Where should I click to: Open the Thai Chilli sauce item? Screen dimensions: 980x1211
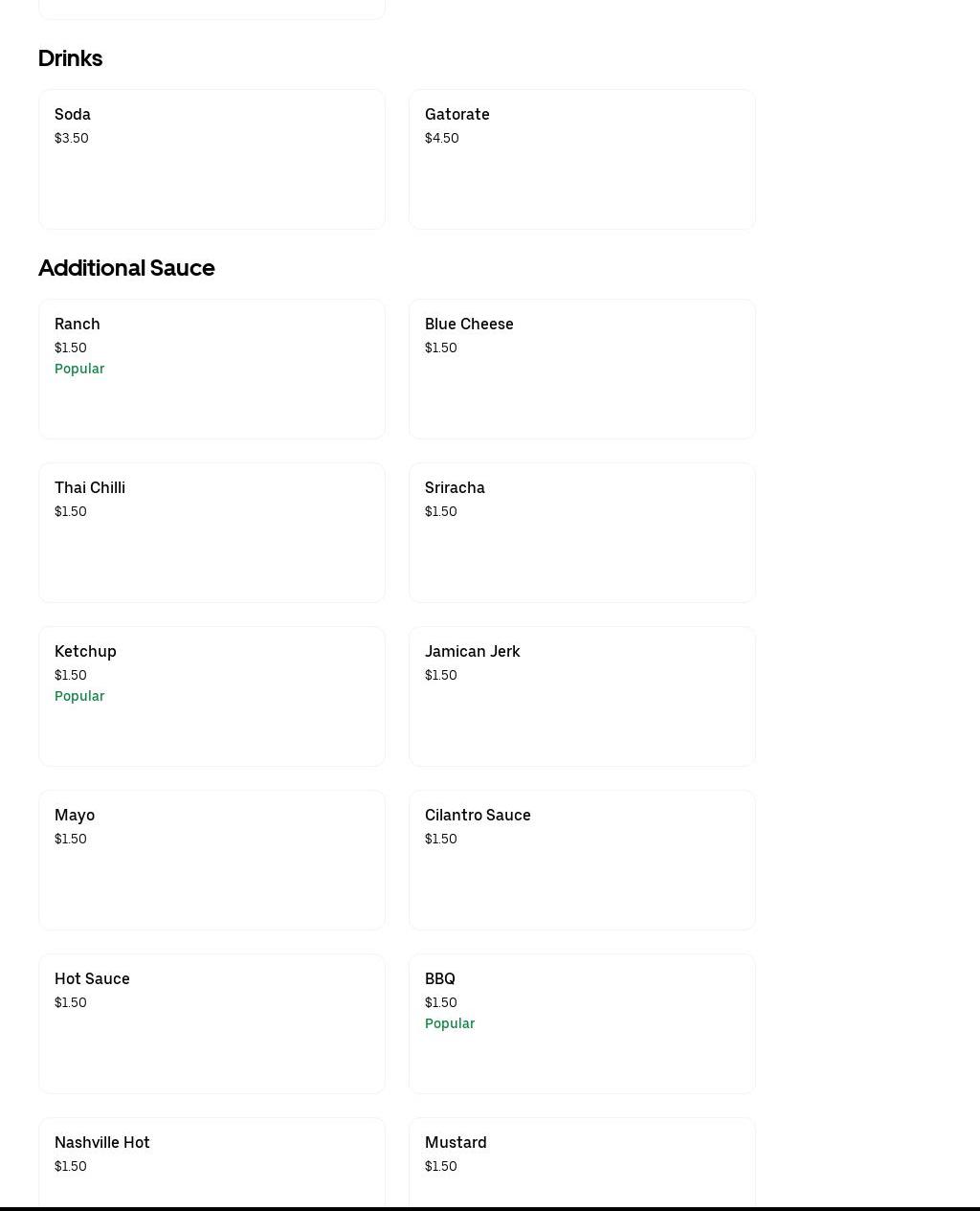click(x=212, y=532)
